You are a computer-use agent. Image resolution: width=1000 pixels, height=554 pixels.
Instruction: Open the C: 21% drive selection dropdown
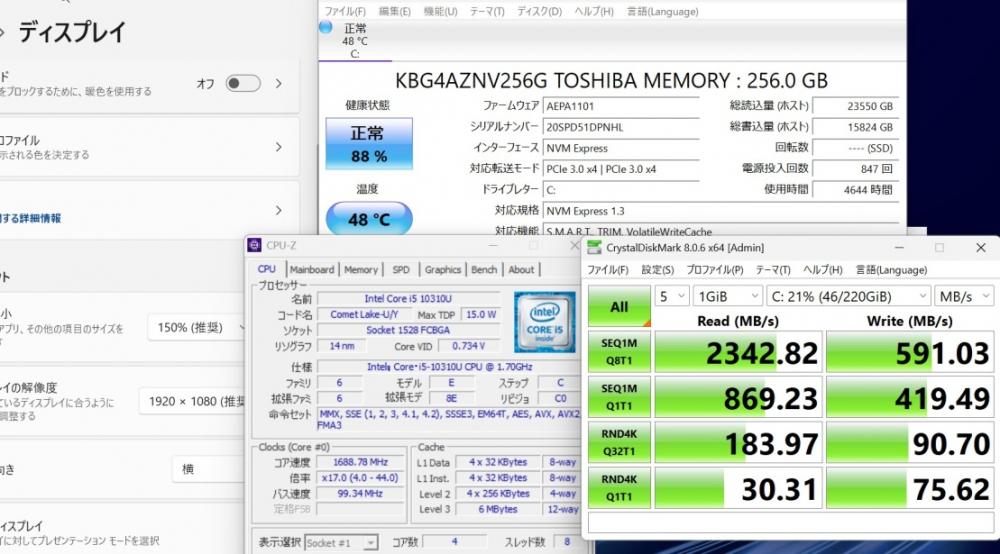(x=848, y=296)
